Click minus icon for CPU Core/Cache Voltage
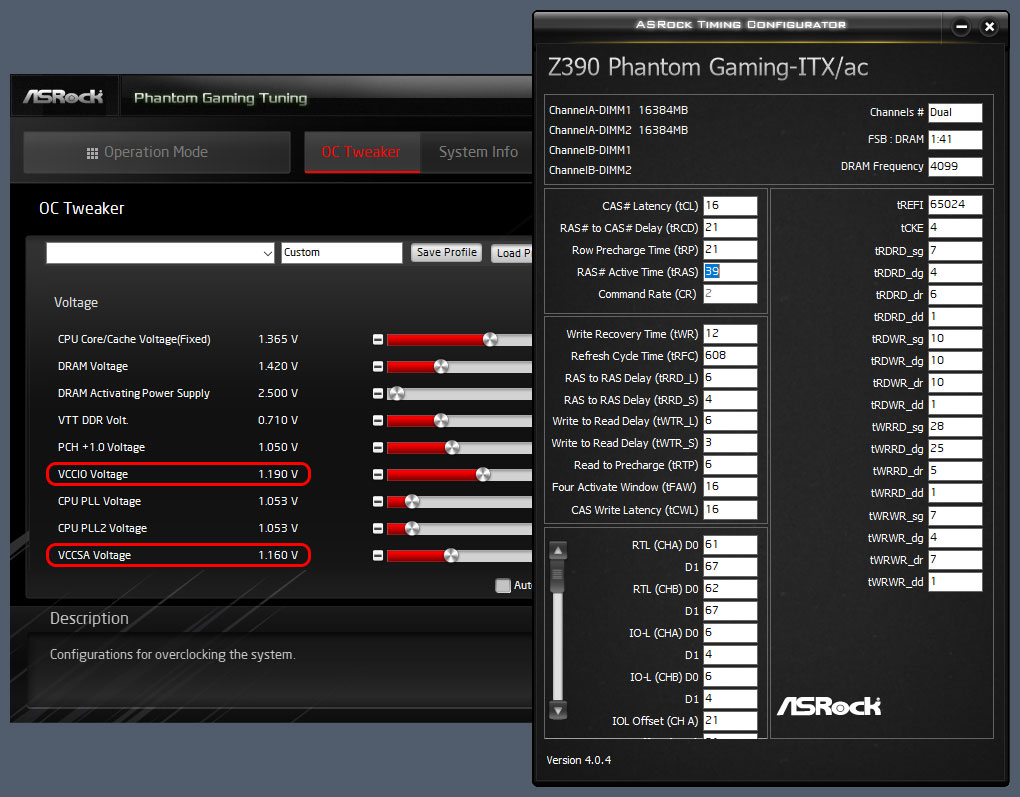1020x797 pixels. [377, 340]
